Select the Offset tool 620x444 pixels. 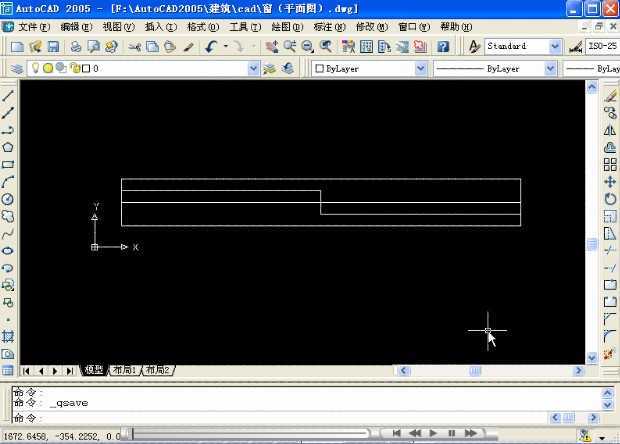610,147
